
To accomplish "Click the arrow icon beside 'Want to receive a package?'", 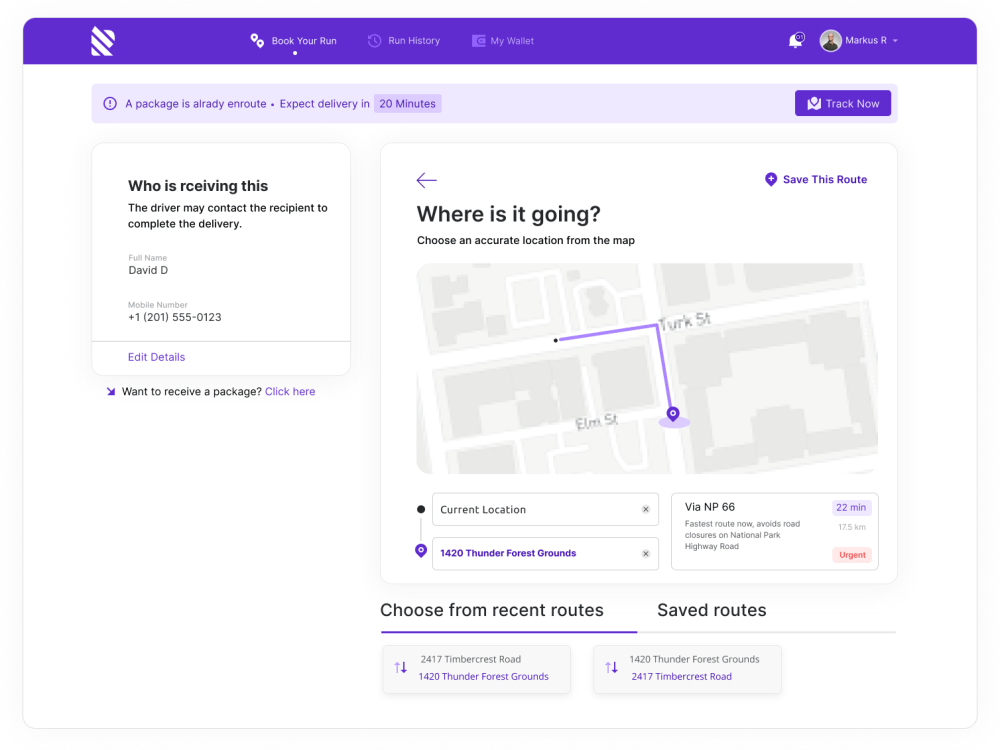I will [x=111, y=392].
